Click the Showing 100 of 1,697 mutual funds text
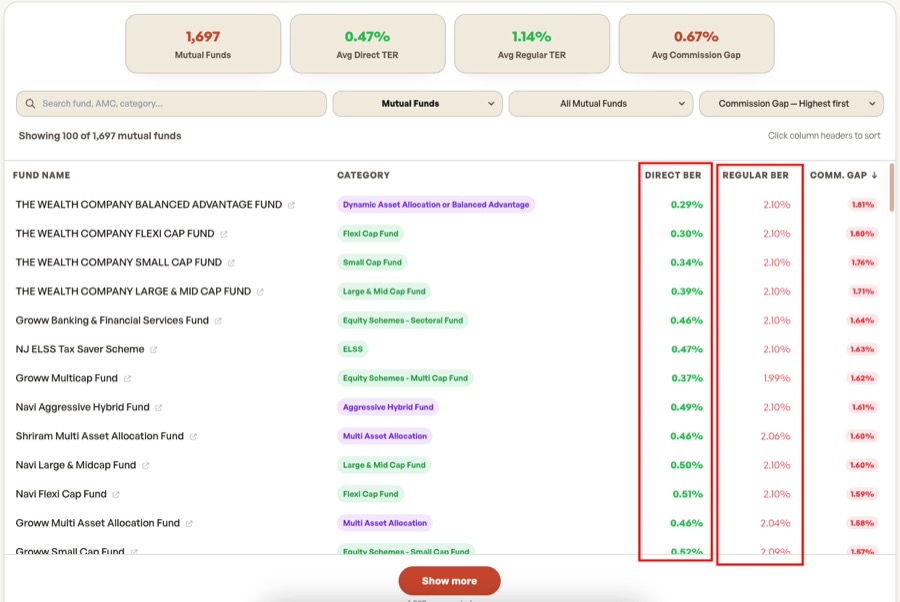This screenshot has height=602, width=900. tap(100, 136)
